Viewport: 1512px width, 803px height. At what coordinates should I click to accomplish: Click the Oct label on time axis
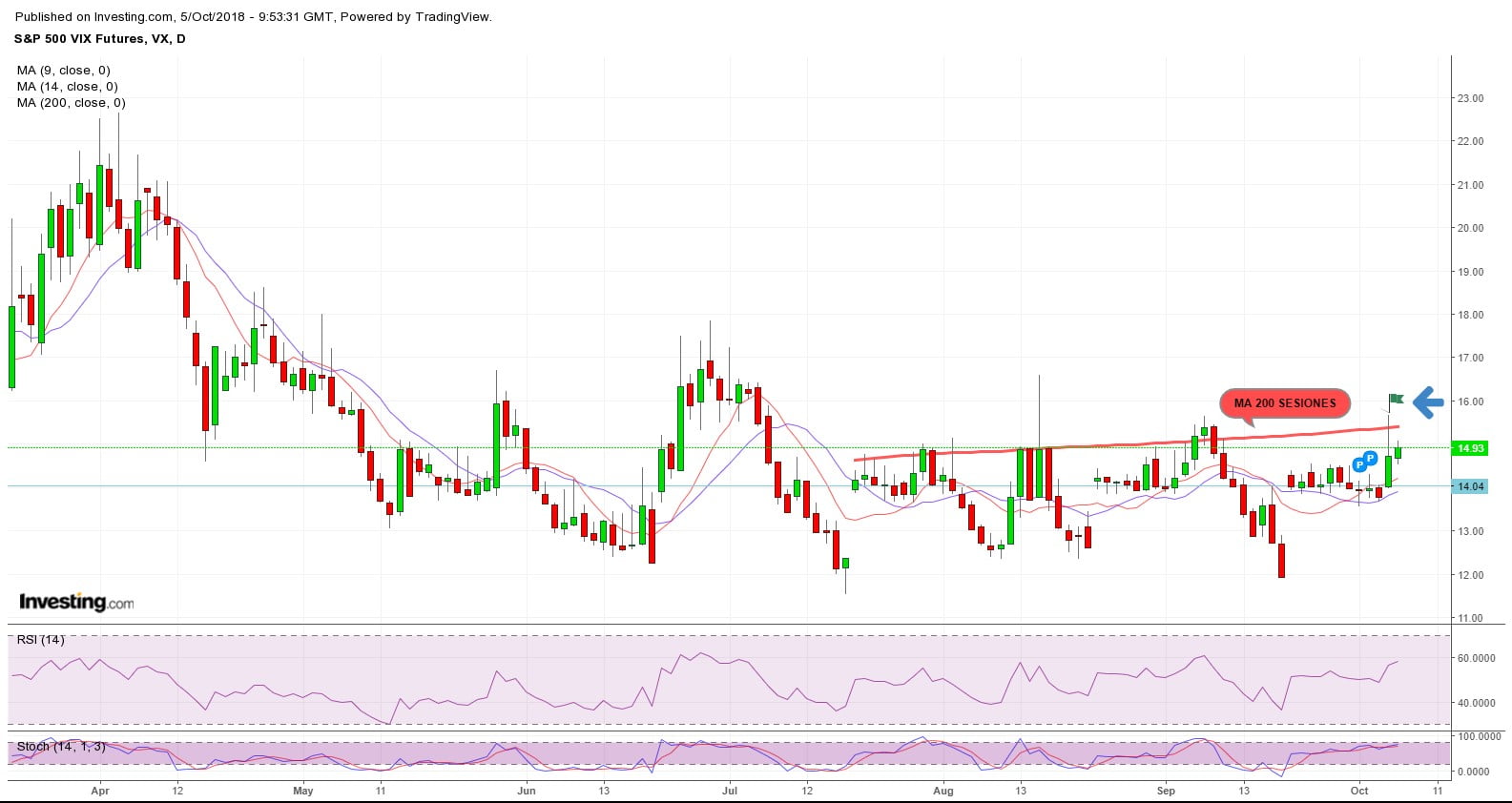[x=1359, y=791]
